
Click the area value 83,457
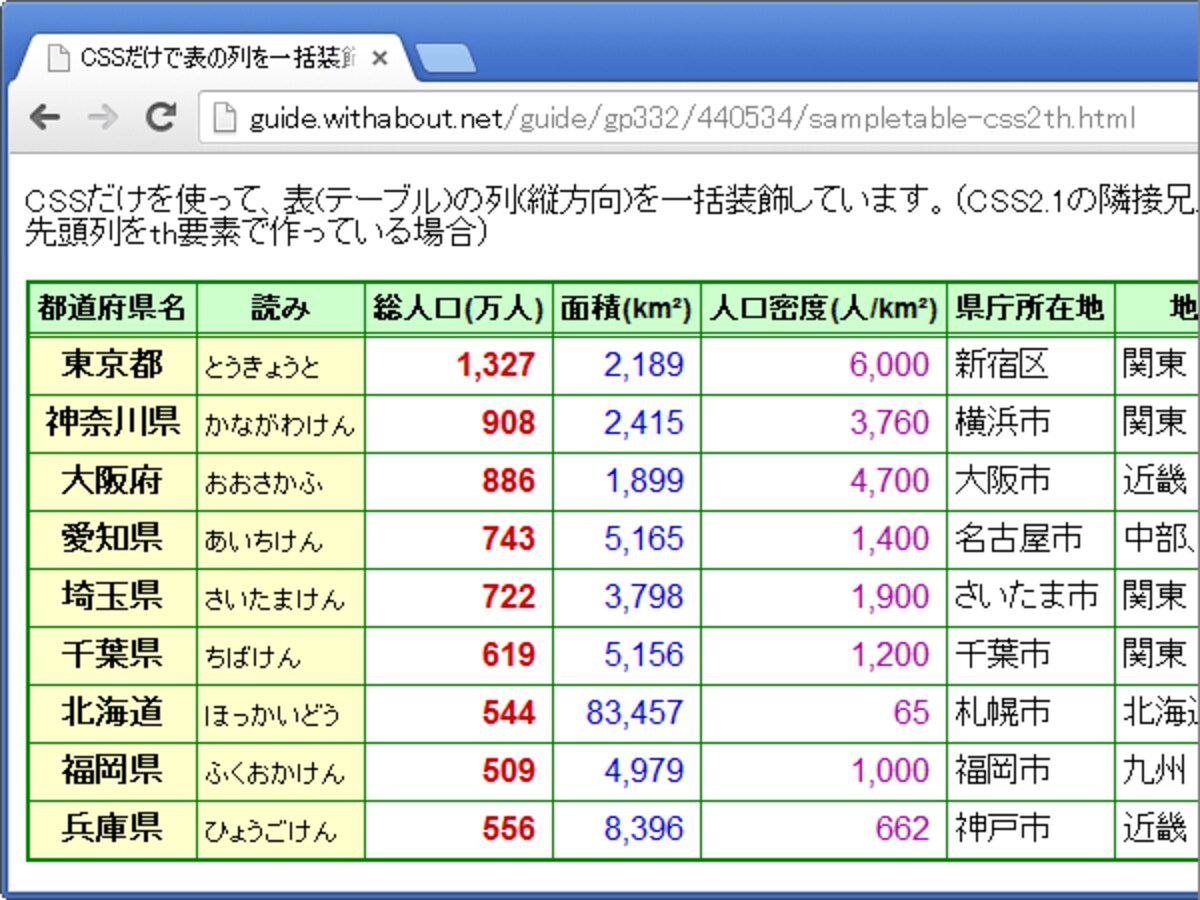point(635,714)
